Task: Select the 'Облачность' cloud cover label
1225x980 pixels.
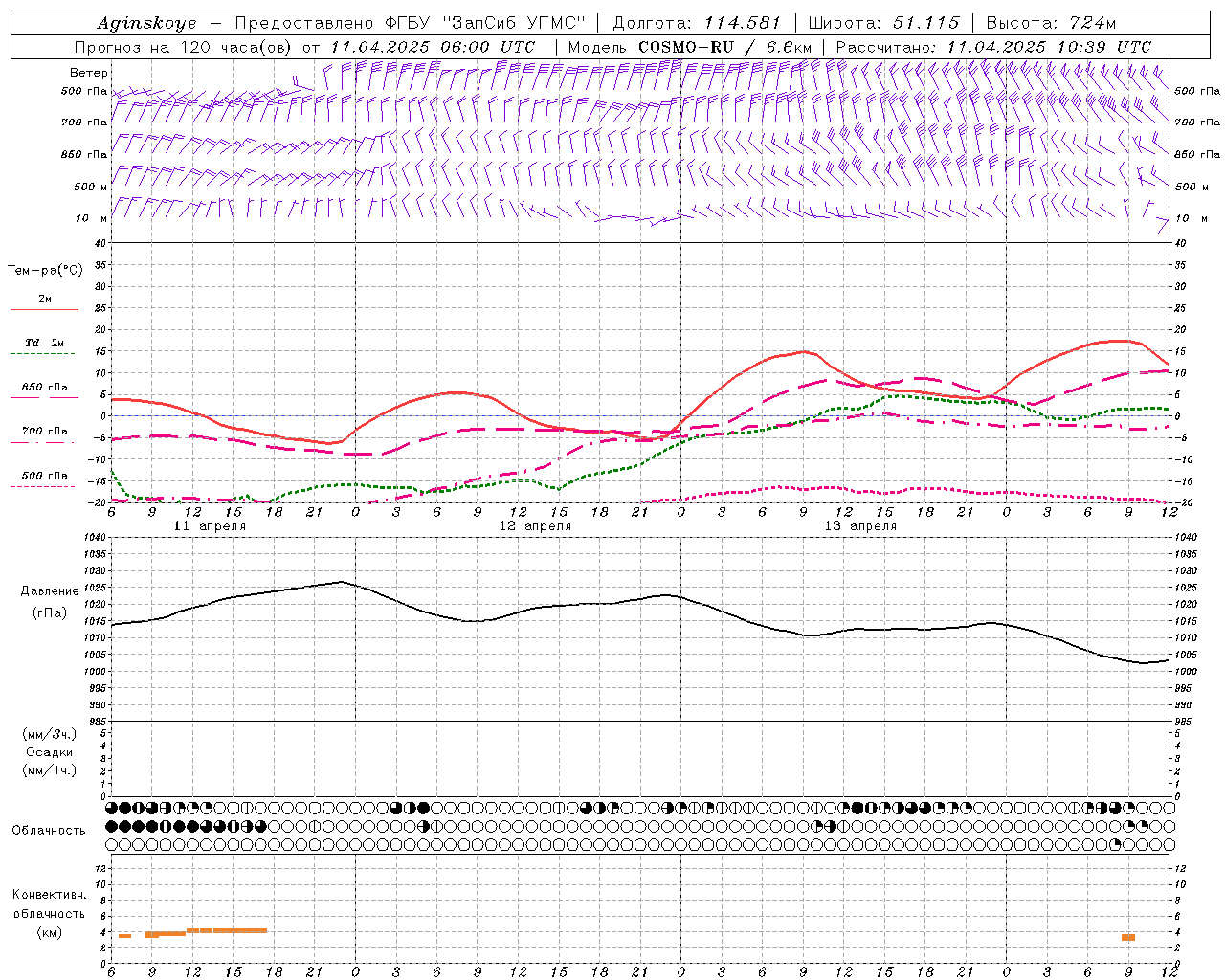Action: 49,831
